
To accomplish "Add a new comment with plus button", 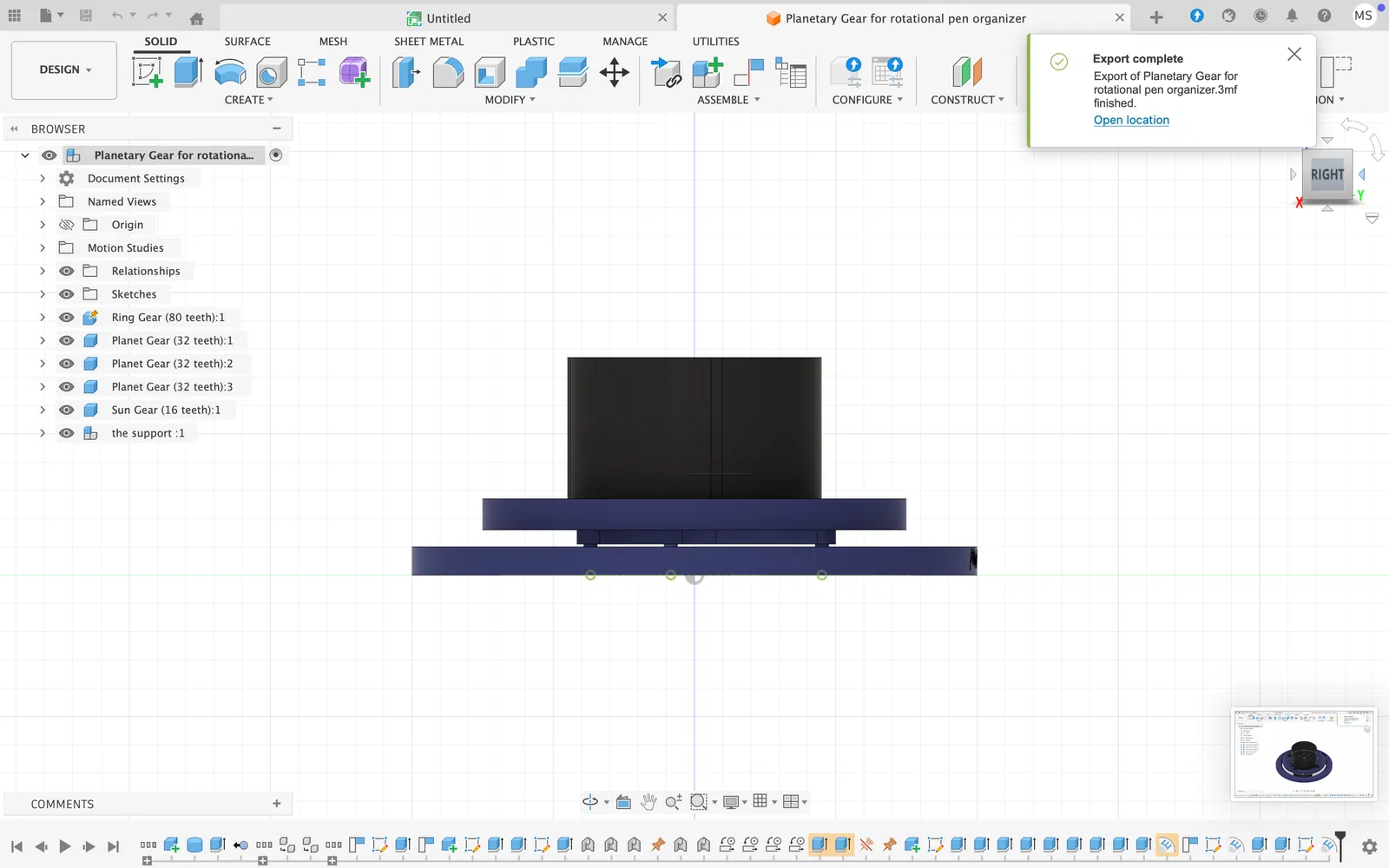I will point(277,804).
